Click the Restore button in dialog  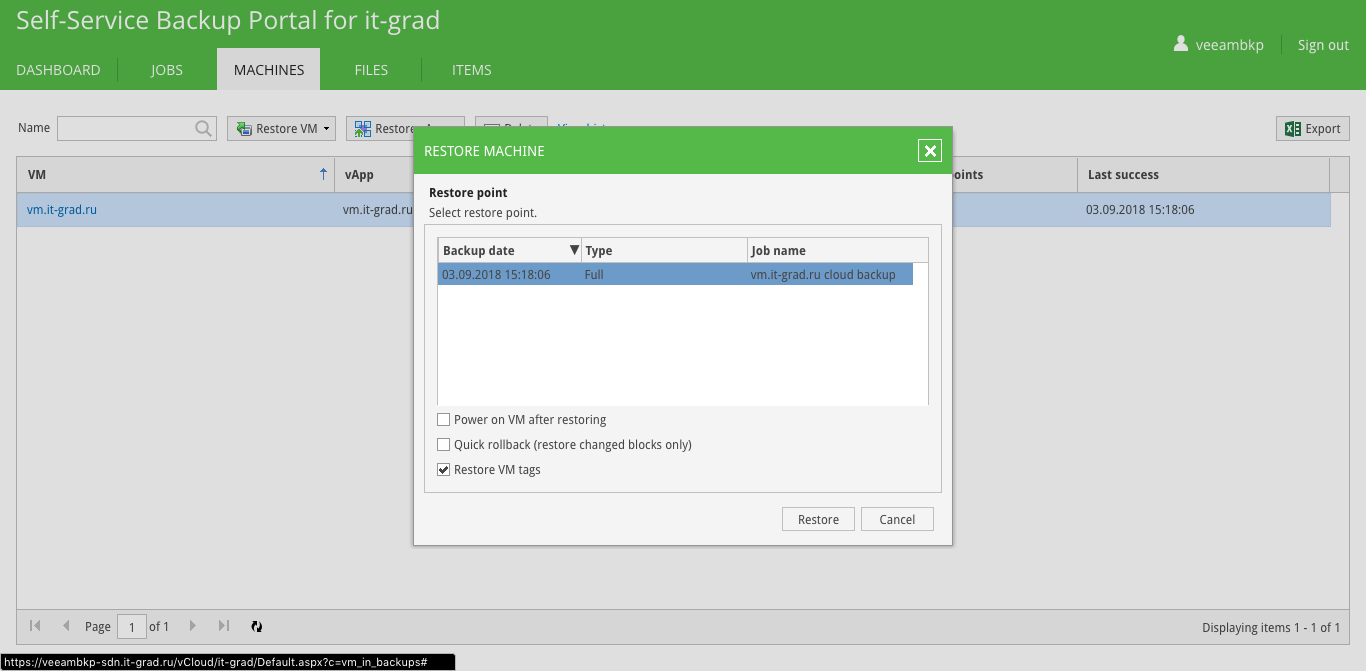pyautogui.click(x=818, y=519)
